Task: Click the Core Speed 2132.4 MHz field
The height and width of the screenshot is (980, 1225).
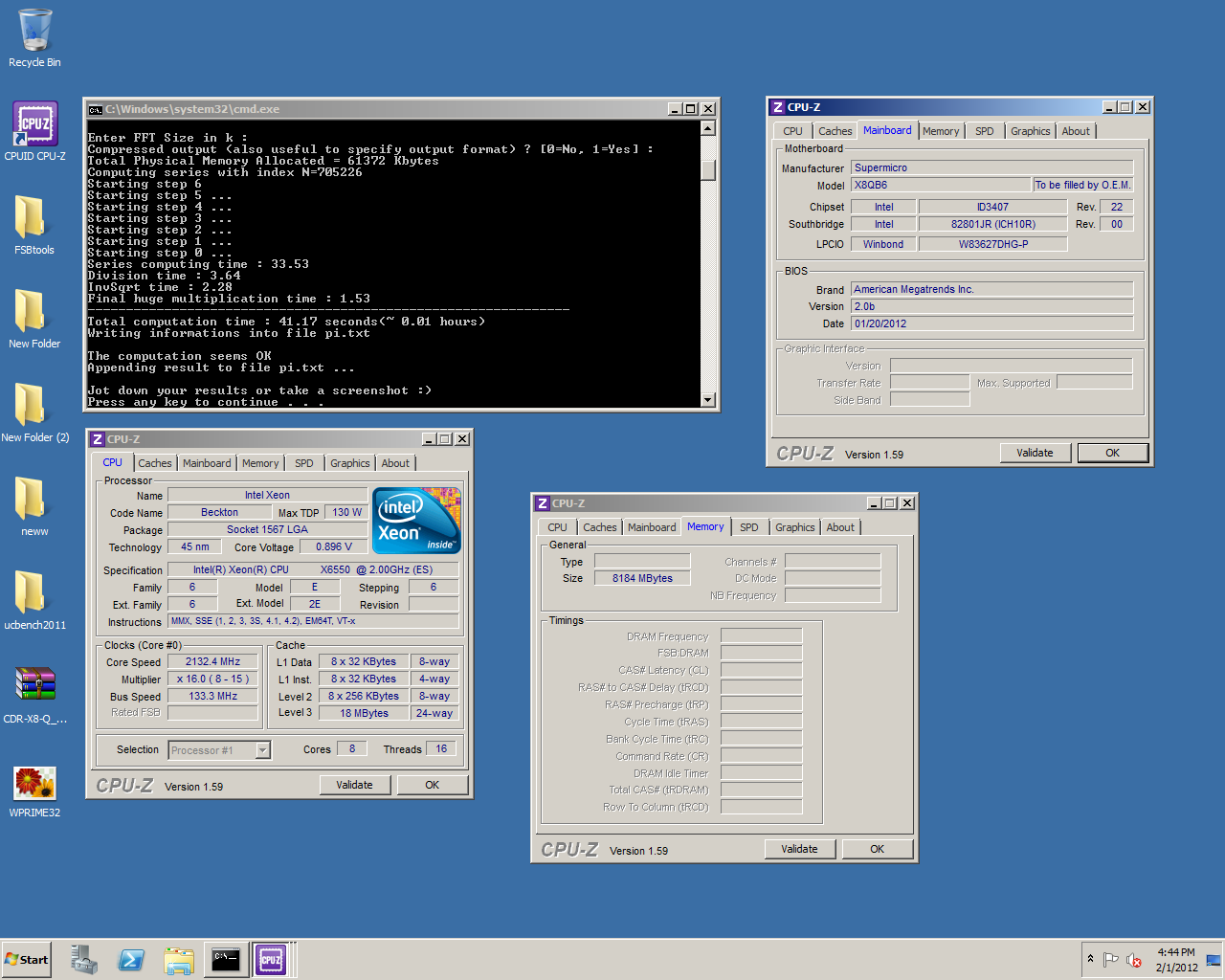Action: pyautogui.click(x=212, y=661)
